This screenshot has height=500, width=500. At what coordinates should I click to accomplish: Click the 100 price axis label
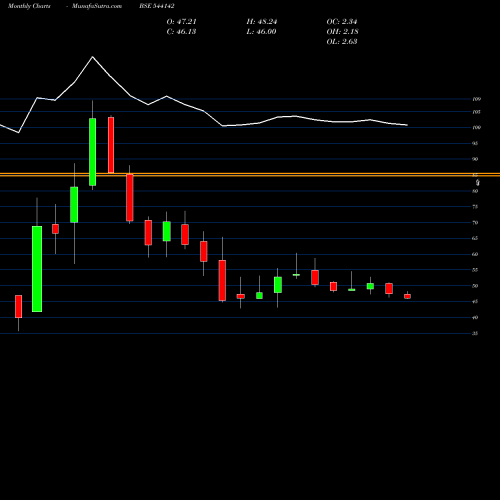click(x=476, y=127)
